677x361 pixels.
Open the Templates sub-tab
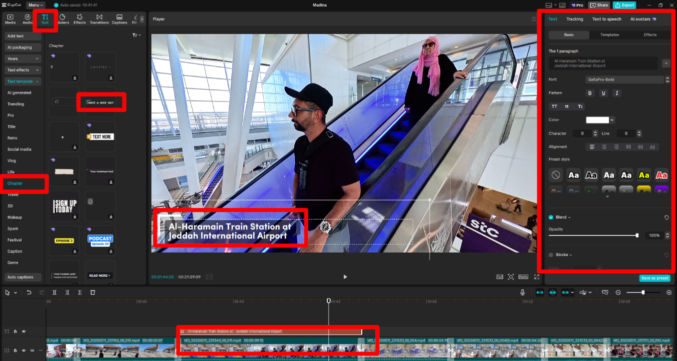(x=610, y=35)
